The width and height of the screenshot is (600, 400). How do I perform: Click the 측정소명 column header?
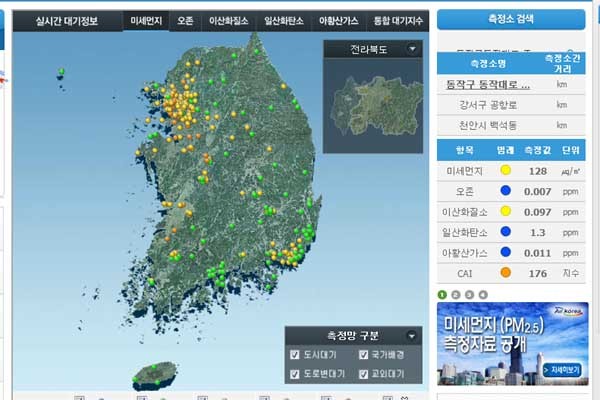[488, 64]
